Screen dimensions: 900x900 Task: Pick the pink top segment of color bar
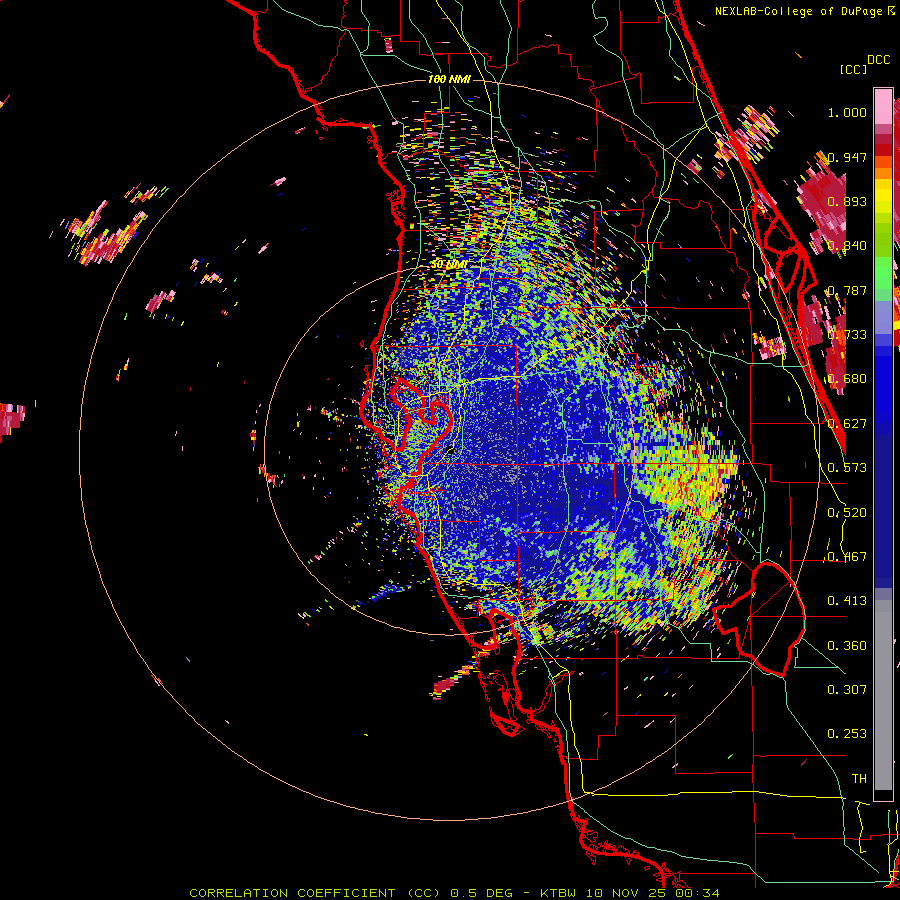pos(883,106)
